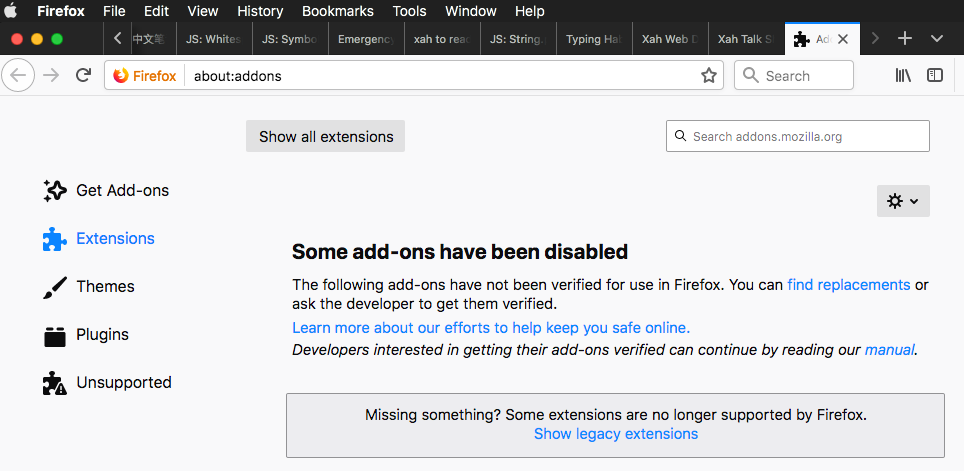Click the search magnifier in toolbar
Screen dimensions: 964x471
pos(751,75)
